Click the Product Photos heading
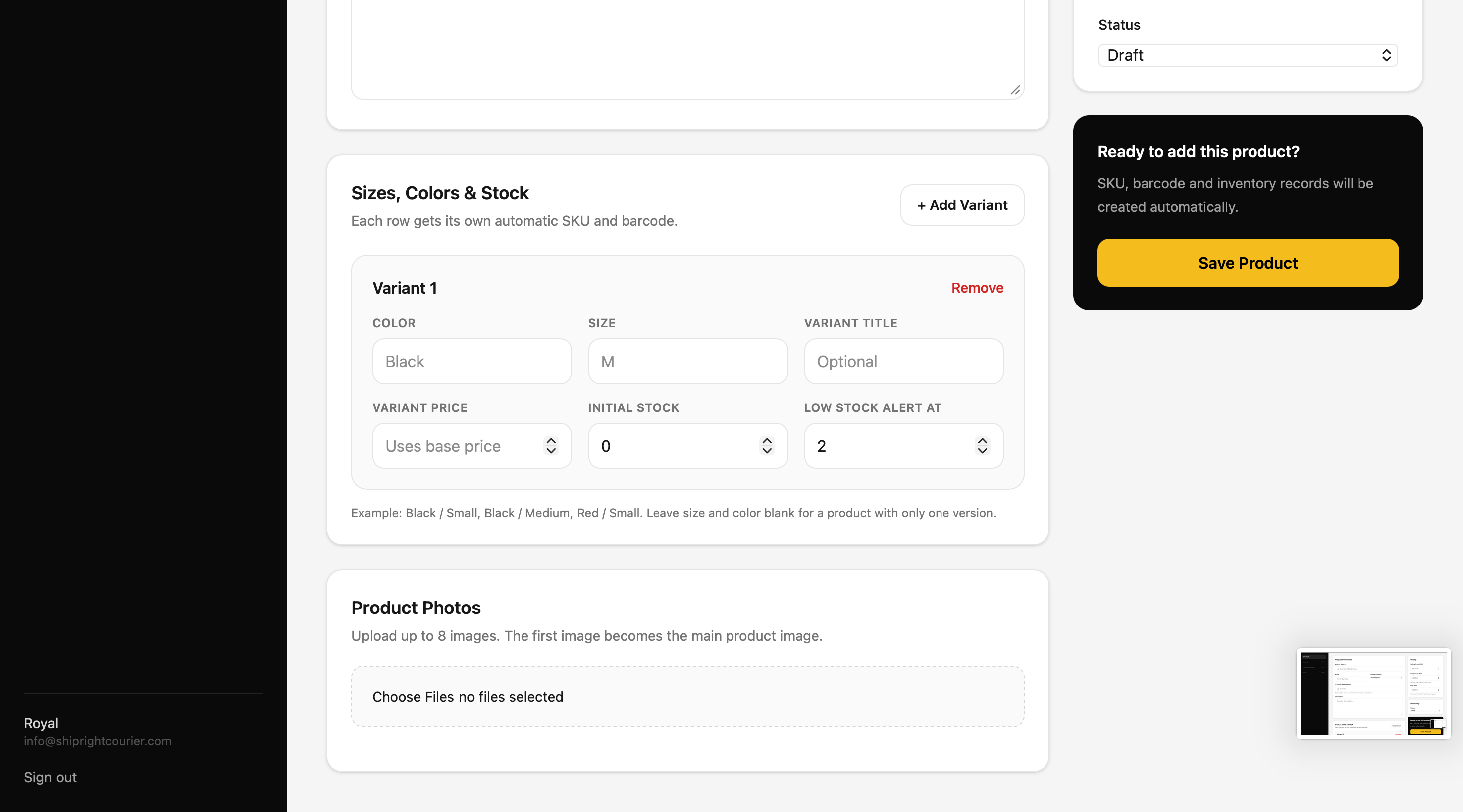The image size is (1463, 812). [x=417, y=608]
